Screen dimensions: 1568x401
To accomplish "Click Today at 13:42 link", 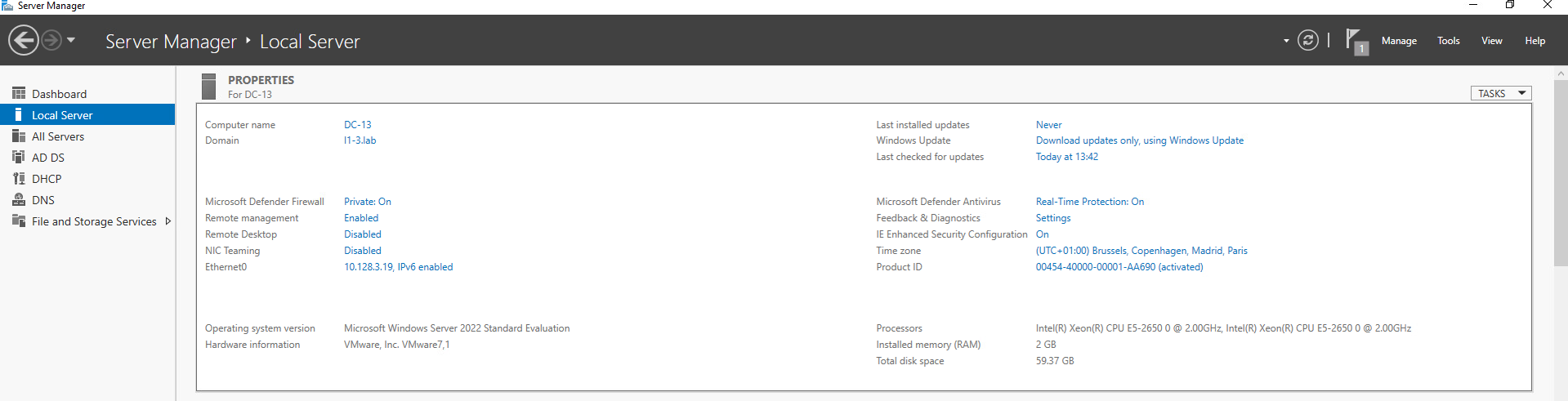I will point(1066,157).
